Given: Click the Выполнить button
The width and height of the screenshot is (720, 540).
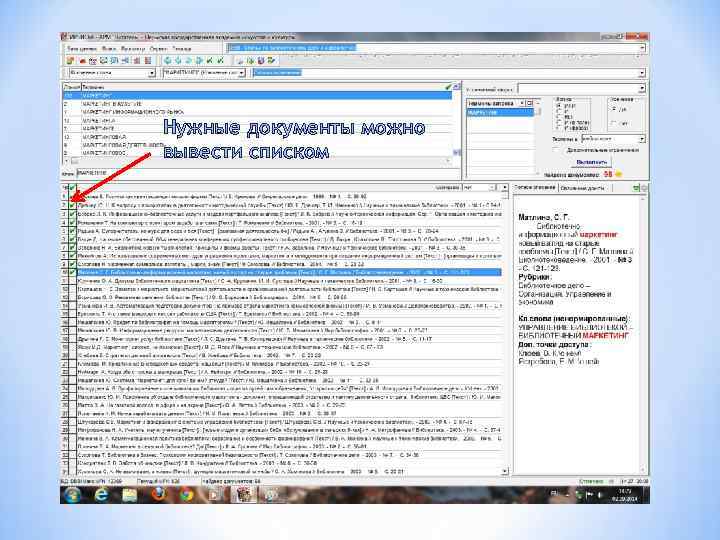Looking at the screenshot, I should tap(591, 162).
